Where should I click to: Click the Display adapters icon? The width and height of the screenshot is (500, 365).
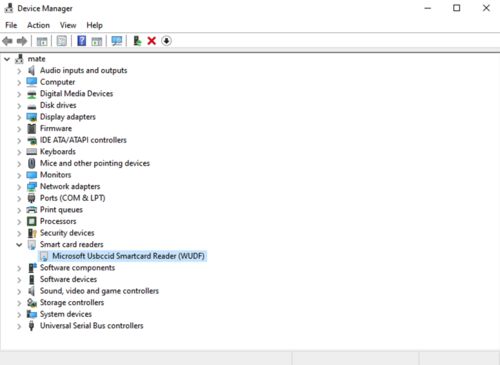pos(32,117)
